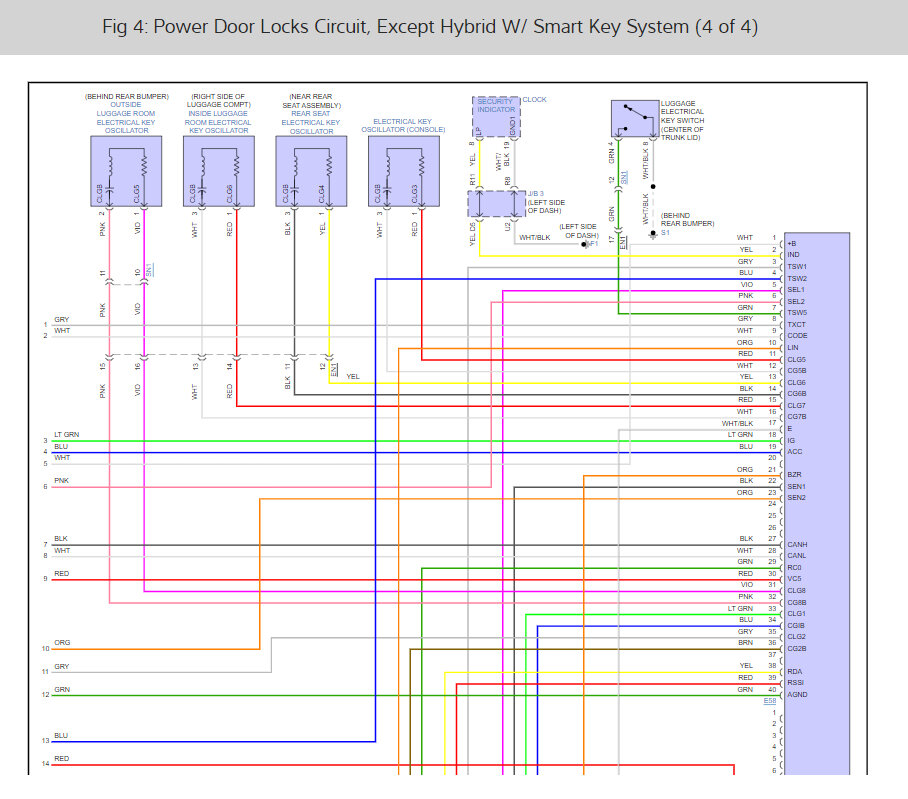The height and width of the screenshot is (799, 908).
Task: Click the CLG1 terminal label
Action: (x=796, y=614)
